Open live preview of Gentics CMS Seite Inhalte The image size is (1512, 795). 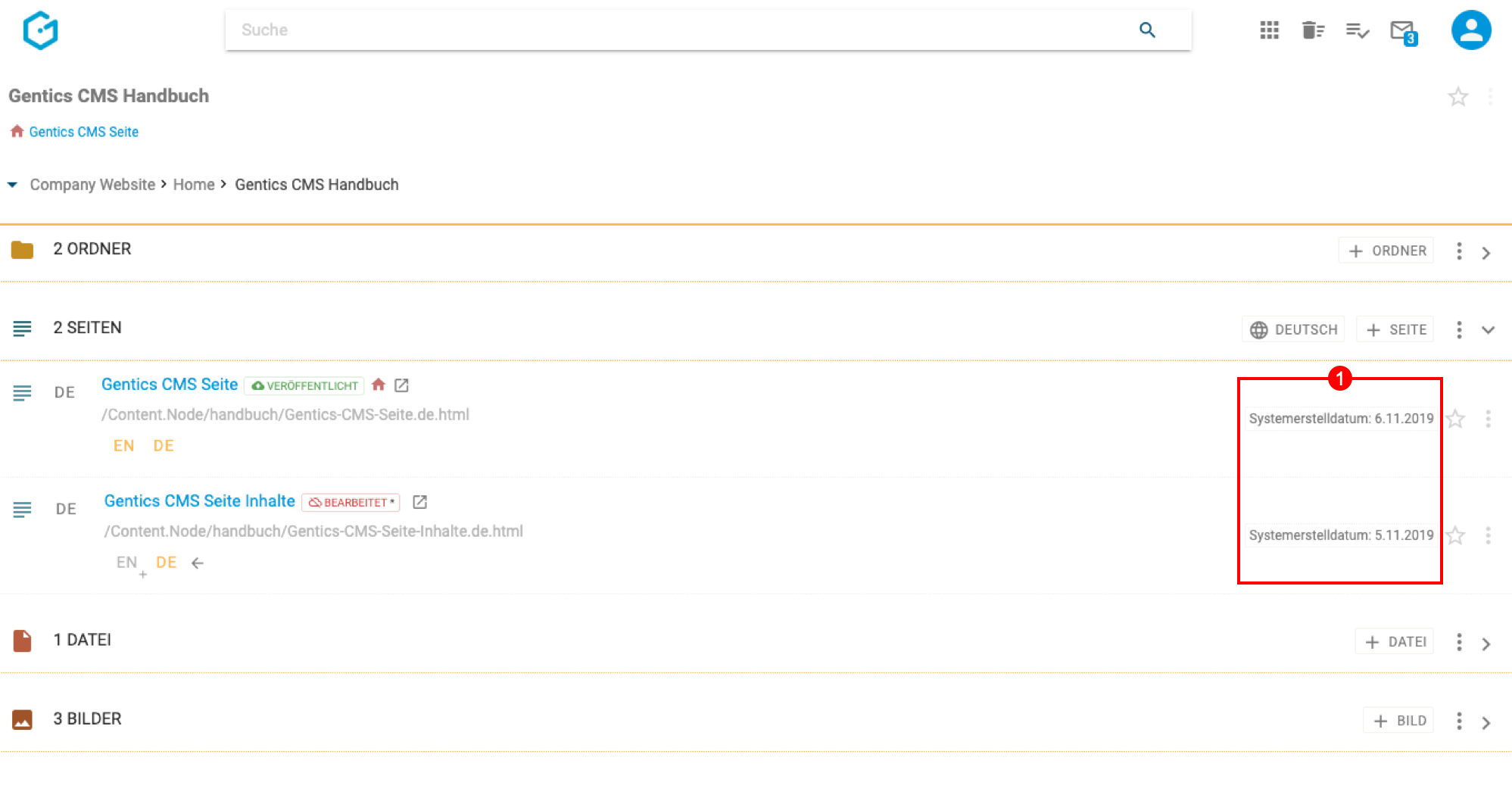(x=420, y=502)
